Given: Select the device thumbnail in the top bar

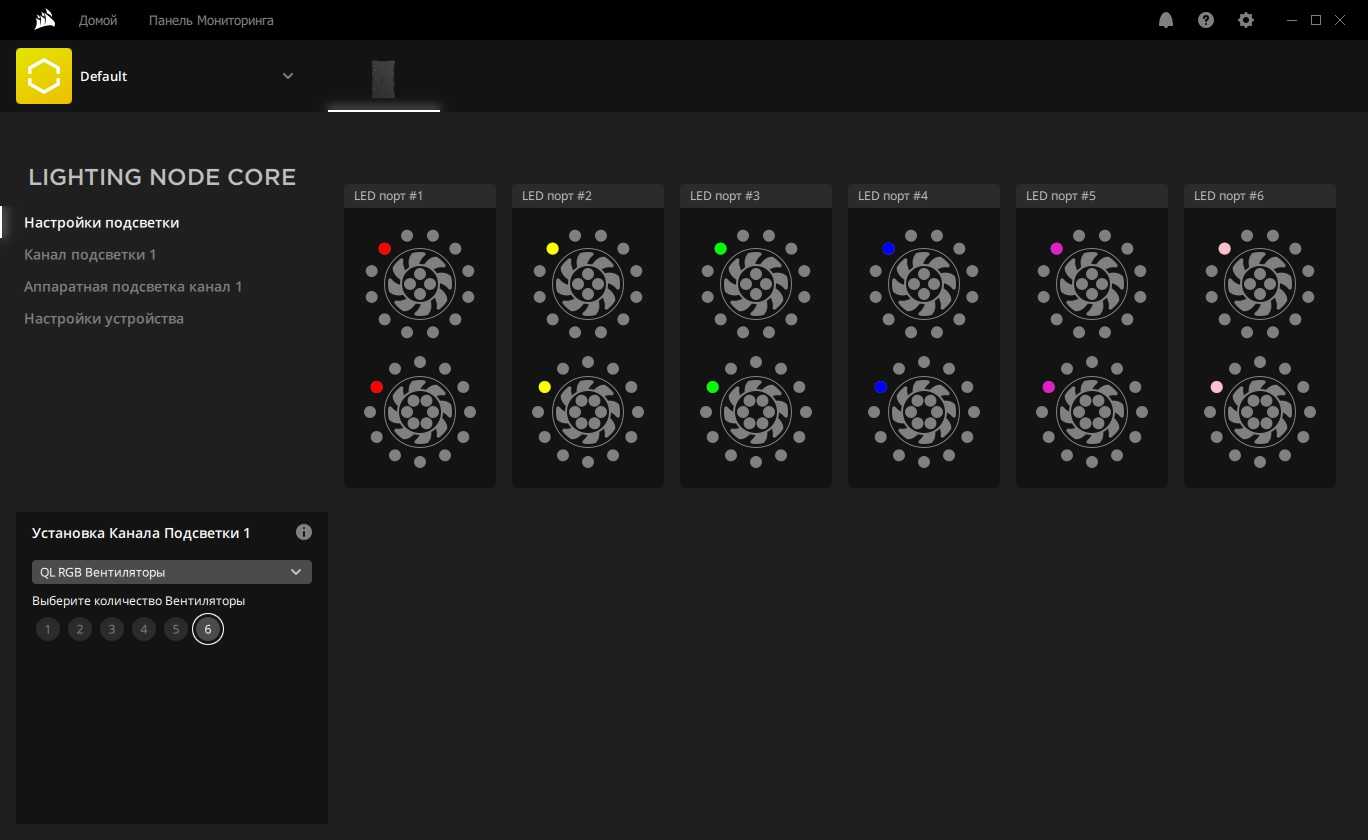Looking at the screenshot, I should click(384, 80).
